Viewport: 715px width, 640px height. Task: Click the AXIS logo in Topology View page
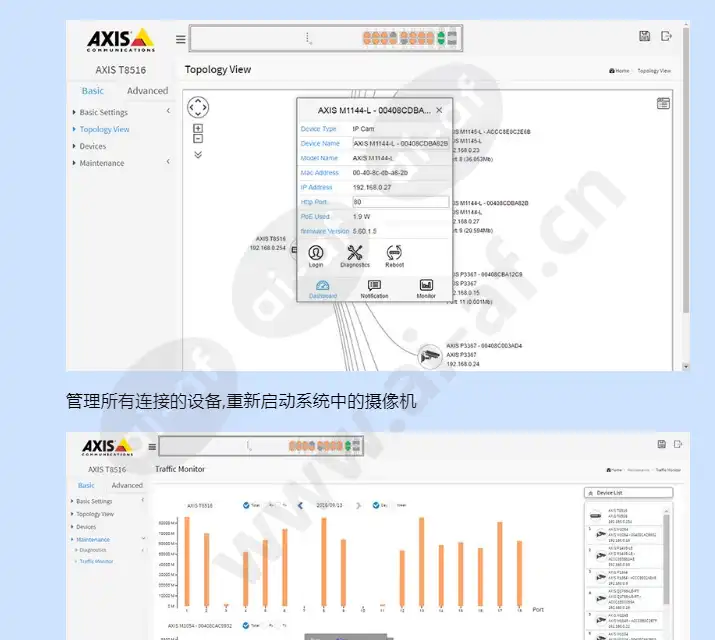click(x=121, y=40)
